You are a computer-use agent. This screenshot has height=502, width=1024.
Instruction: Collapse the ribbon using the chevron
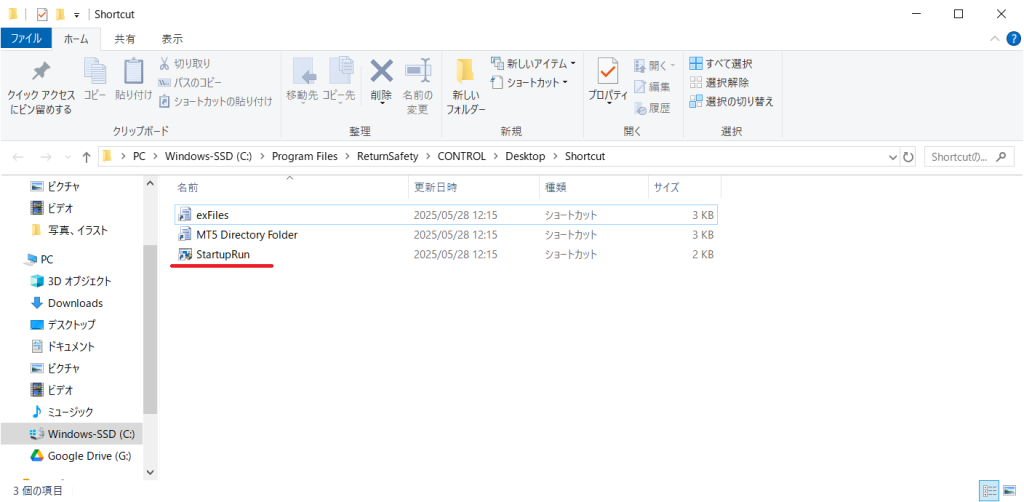pos(996,39)
